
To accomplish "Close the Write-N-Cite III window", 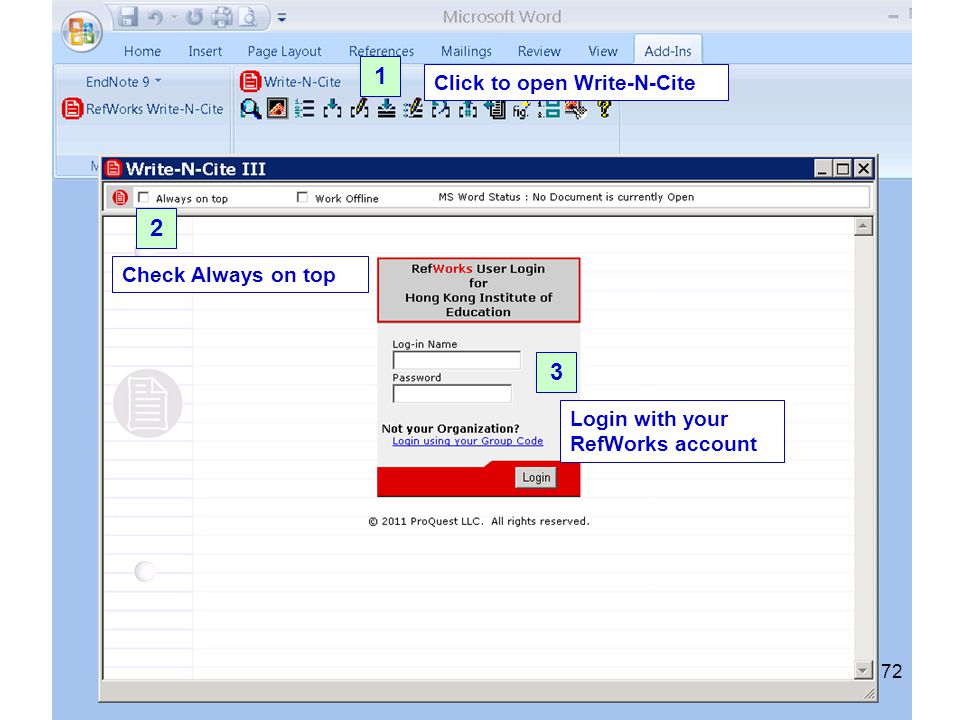I will [x=863, y=168].
